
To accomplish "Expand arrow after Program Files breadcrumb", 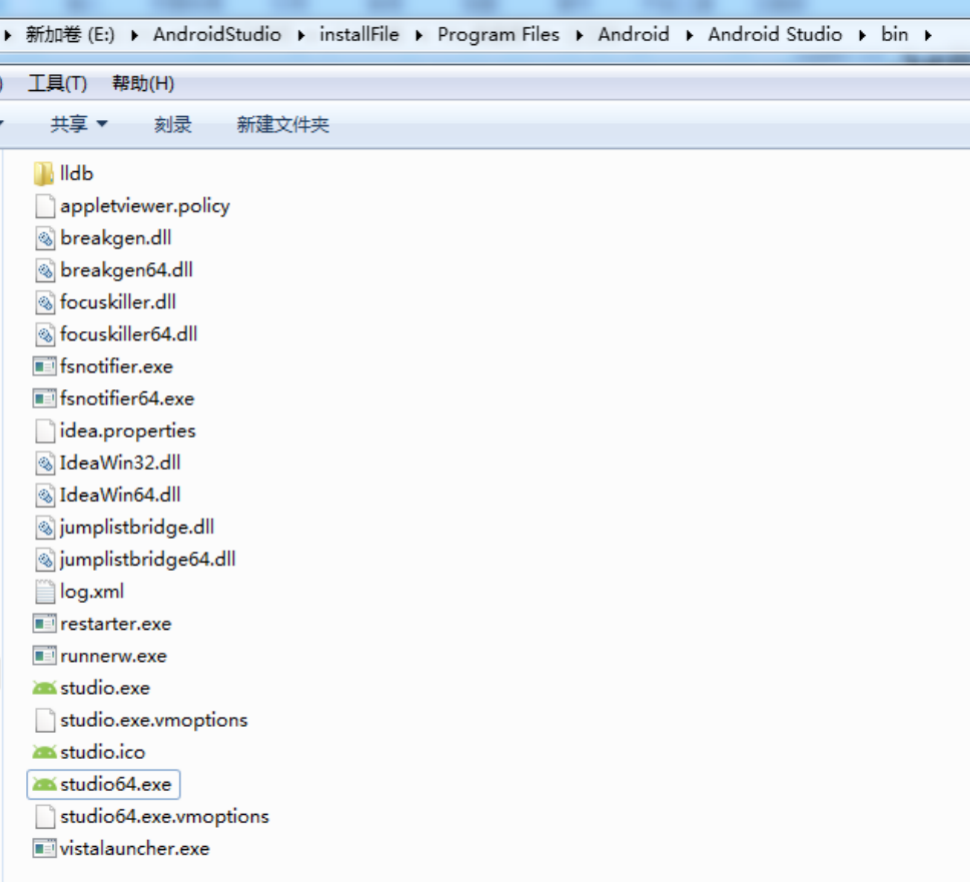I will point(580,35).
